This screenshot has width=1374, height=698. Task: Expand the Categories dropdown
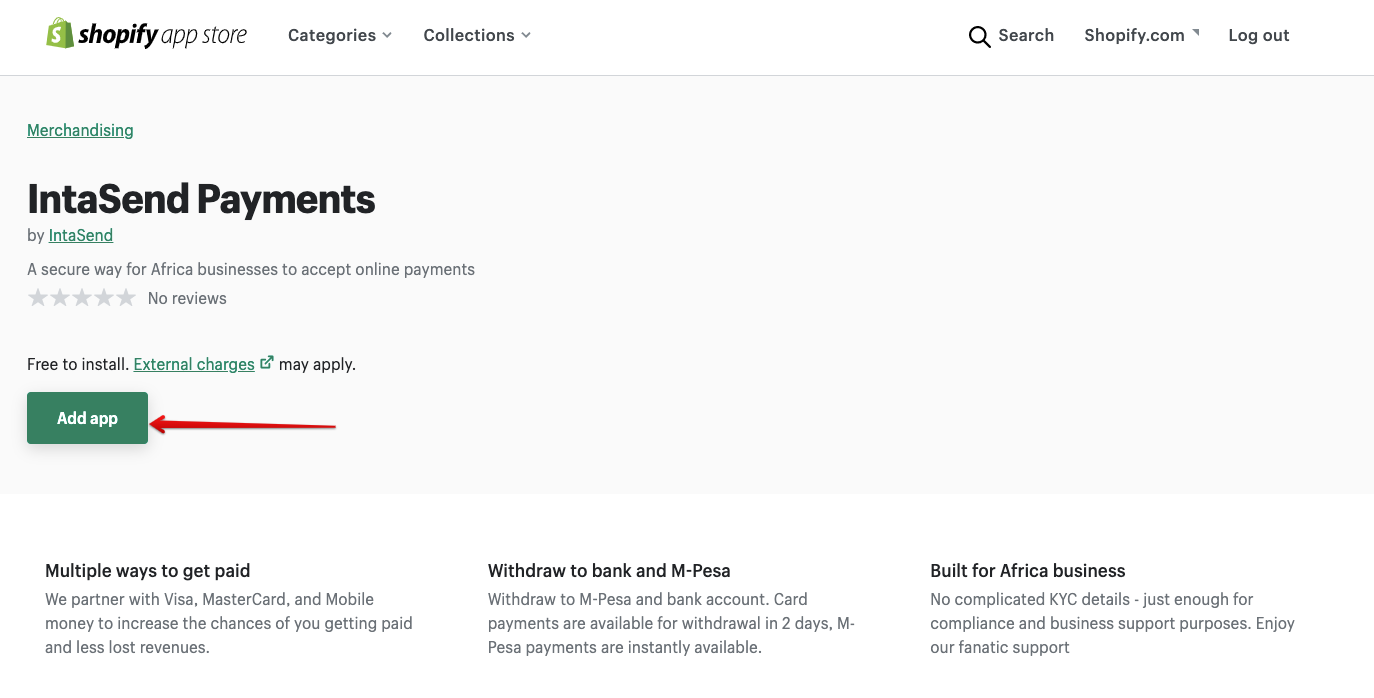point(340,35)
